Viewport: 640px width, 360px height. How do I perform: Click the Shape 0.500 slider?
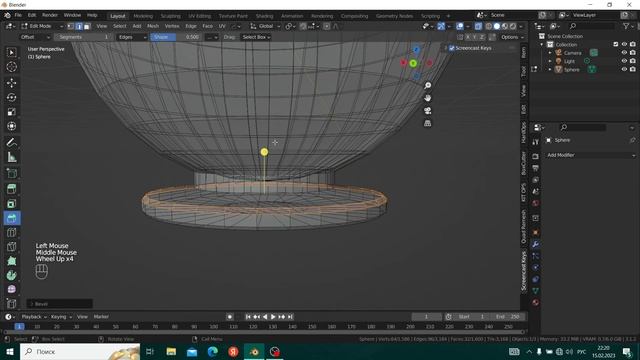click(176, 37)
